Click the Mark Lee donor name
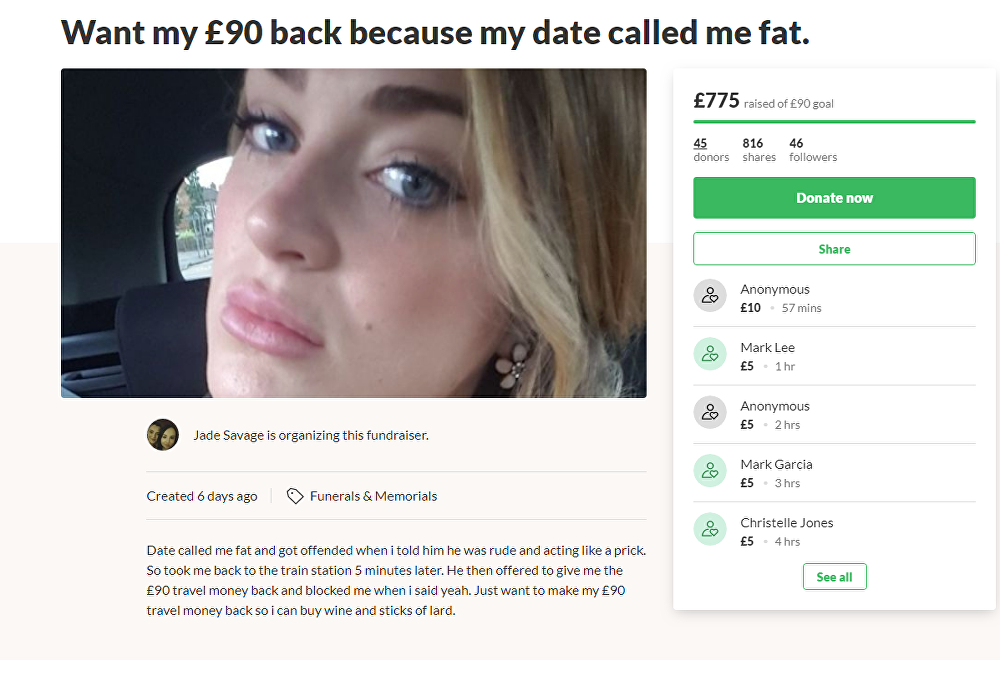 click(x=767, y=347)
